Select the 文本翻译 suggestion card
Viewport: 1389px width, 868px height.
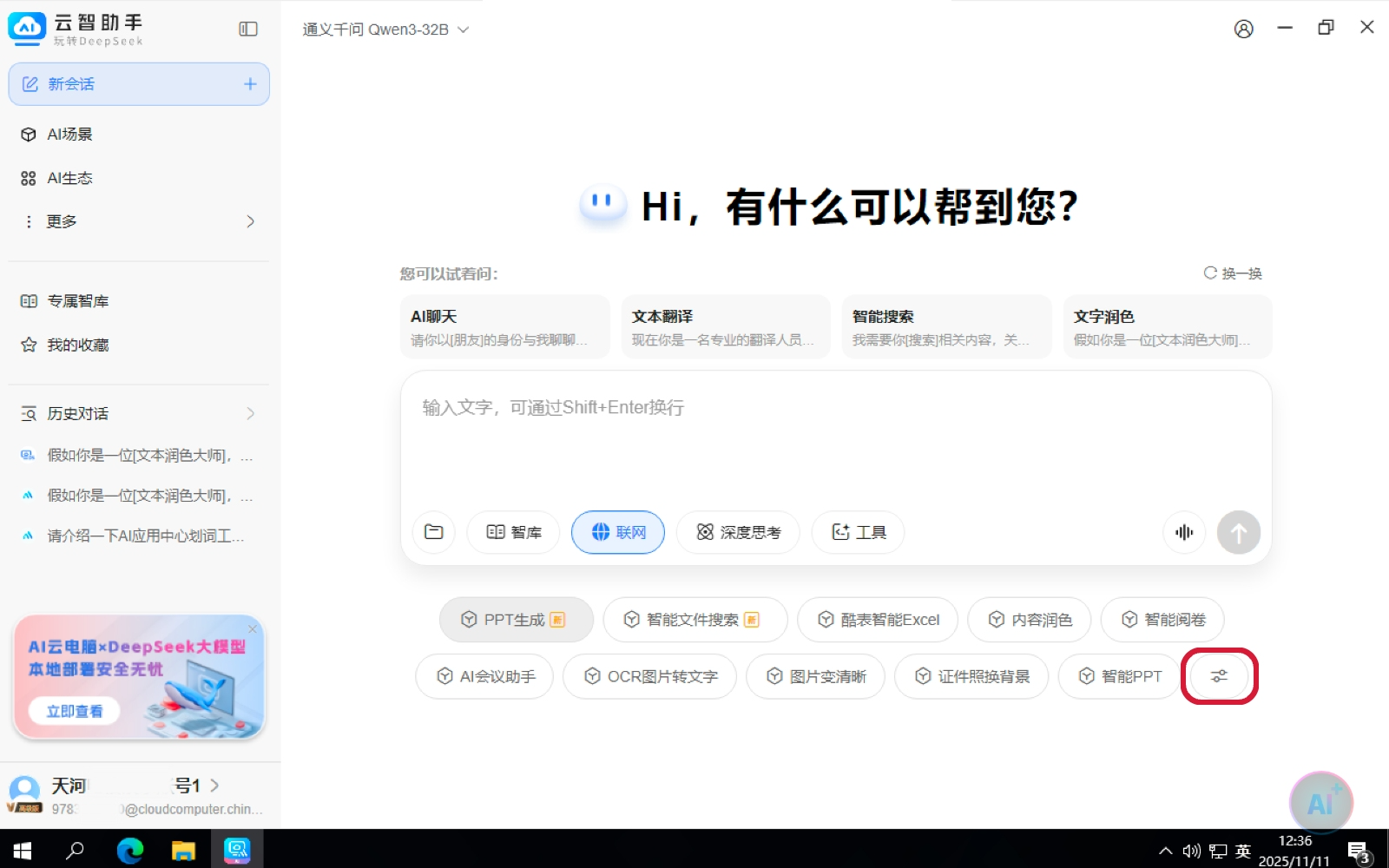[726, 326]
